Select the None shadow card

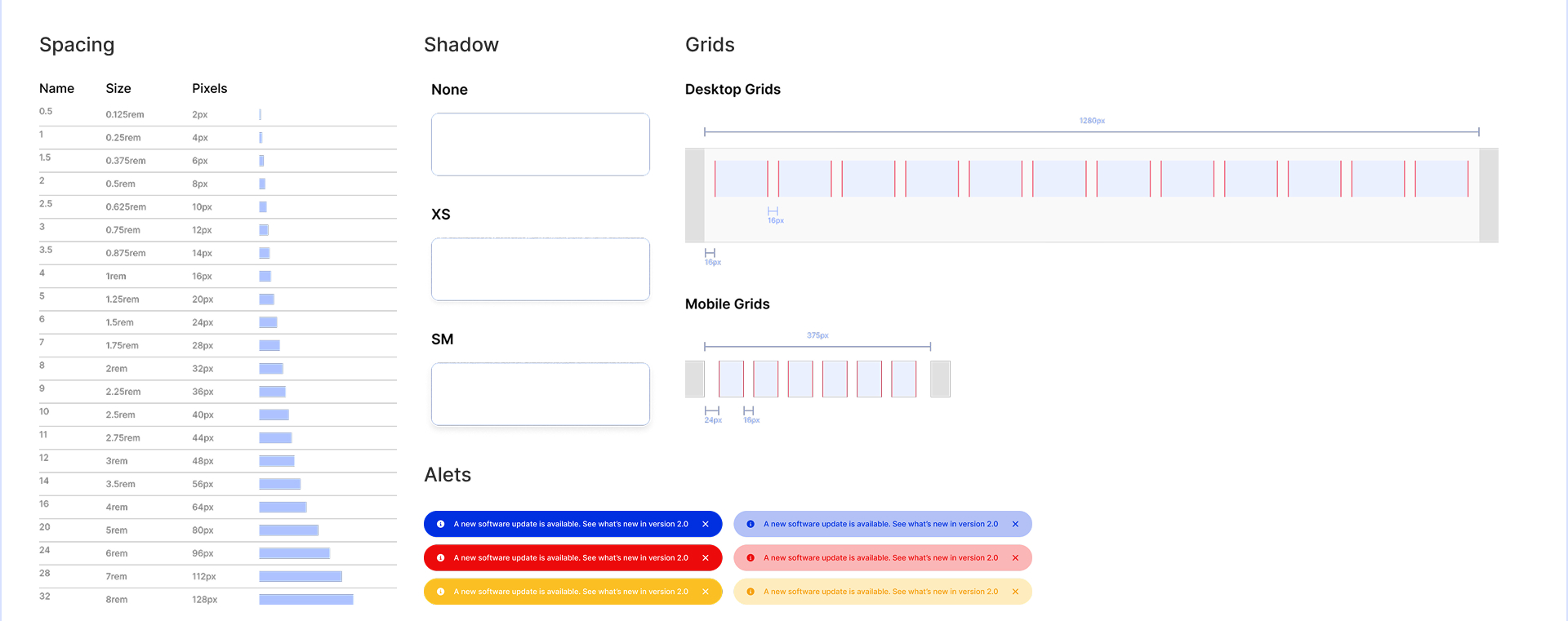541,144
